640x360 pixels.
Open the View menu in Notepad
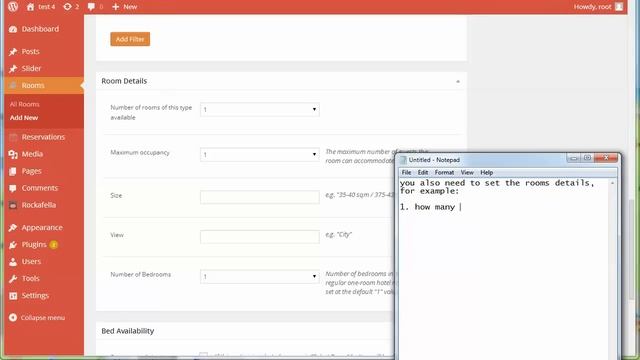click(467, 173)
